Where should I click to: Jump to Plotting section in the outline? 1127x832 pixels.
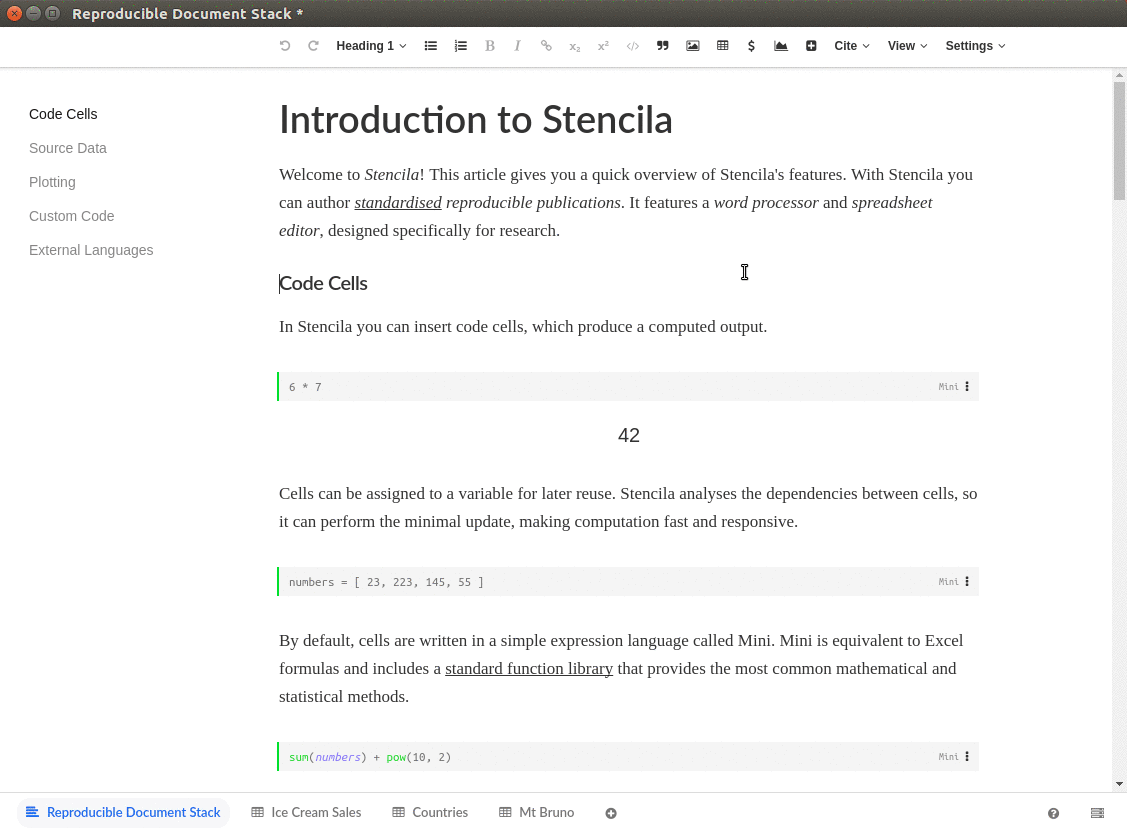(52, 182)
